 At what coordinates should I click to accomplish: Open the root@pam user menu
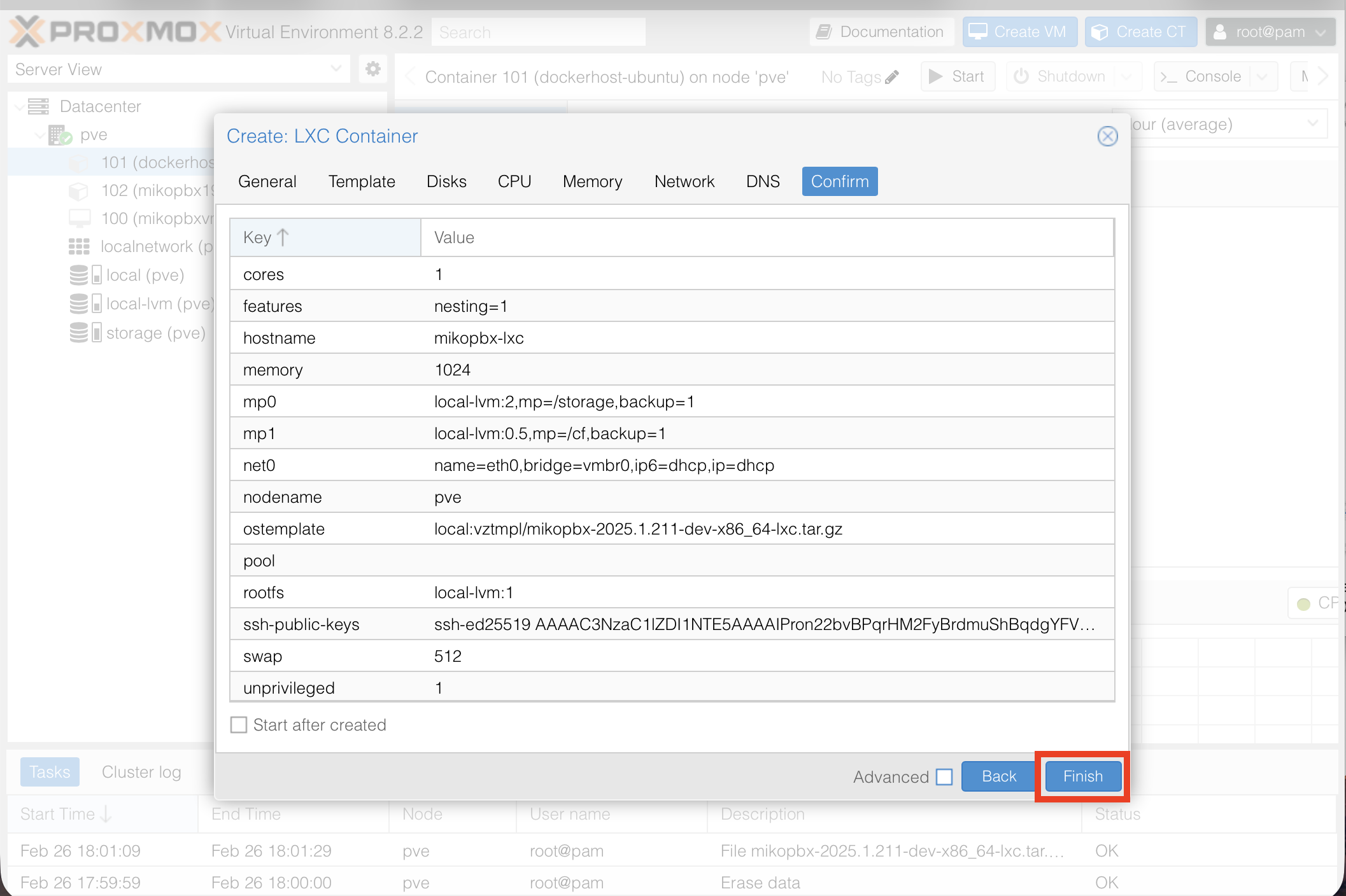click(x=1270, y=32)
